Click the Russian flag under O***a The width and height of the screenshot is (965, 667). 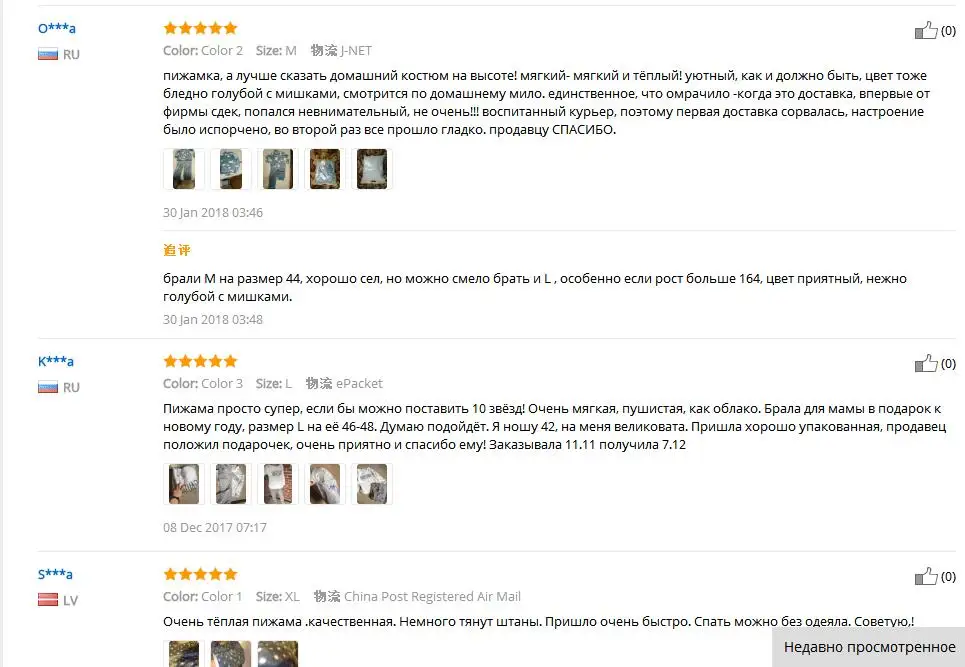48,55
